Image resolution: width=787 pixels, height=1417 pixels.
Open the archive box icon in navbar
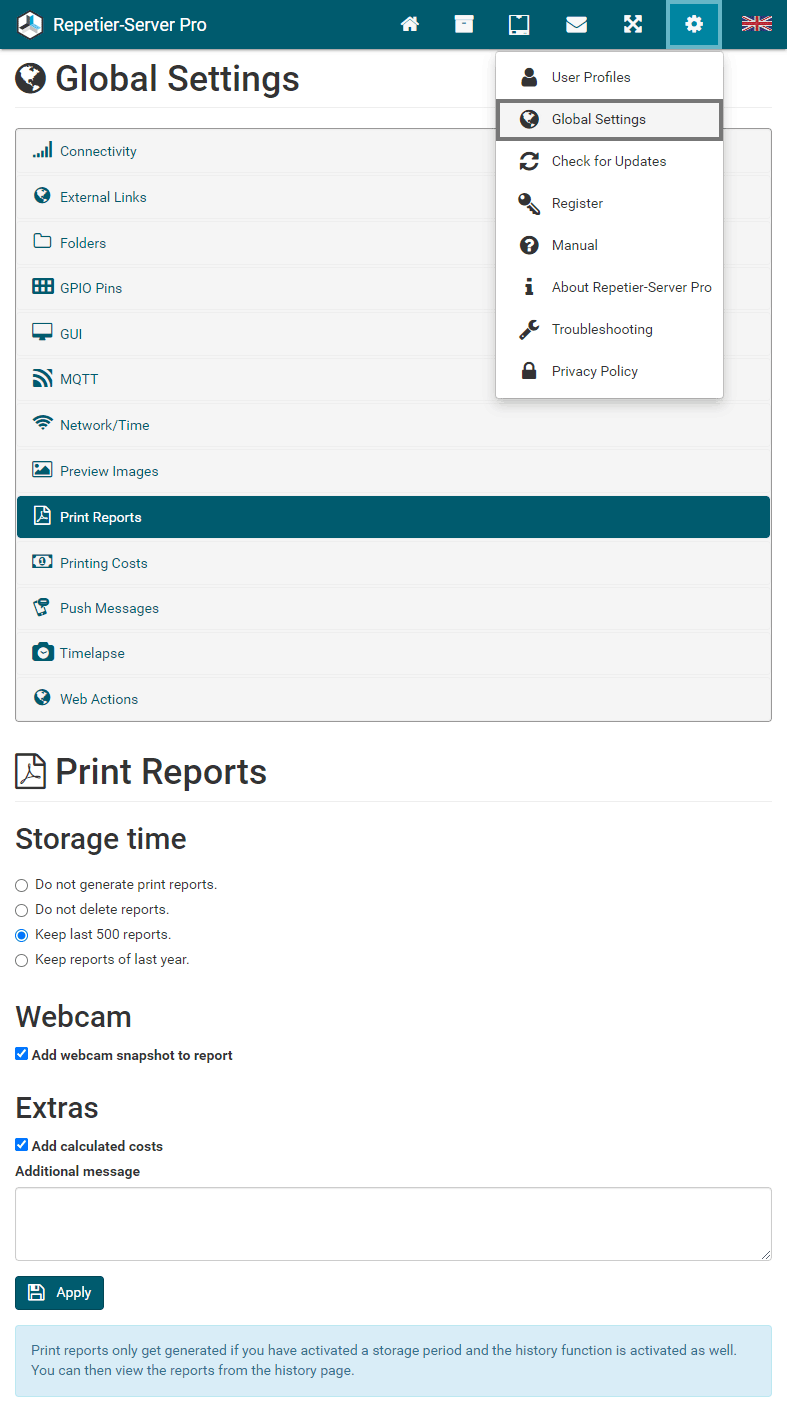click(x=464, y=25)
